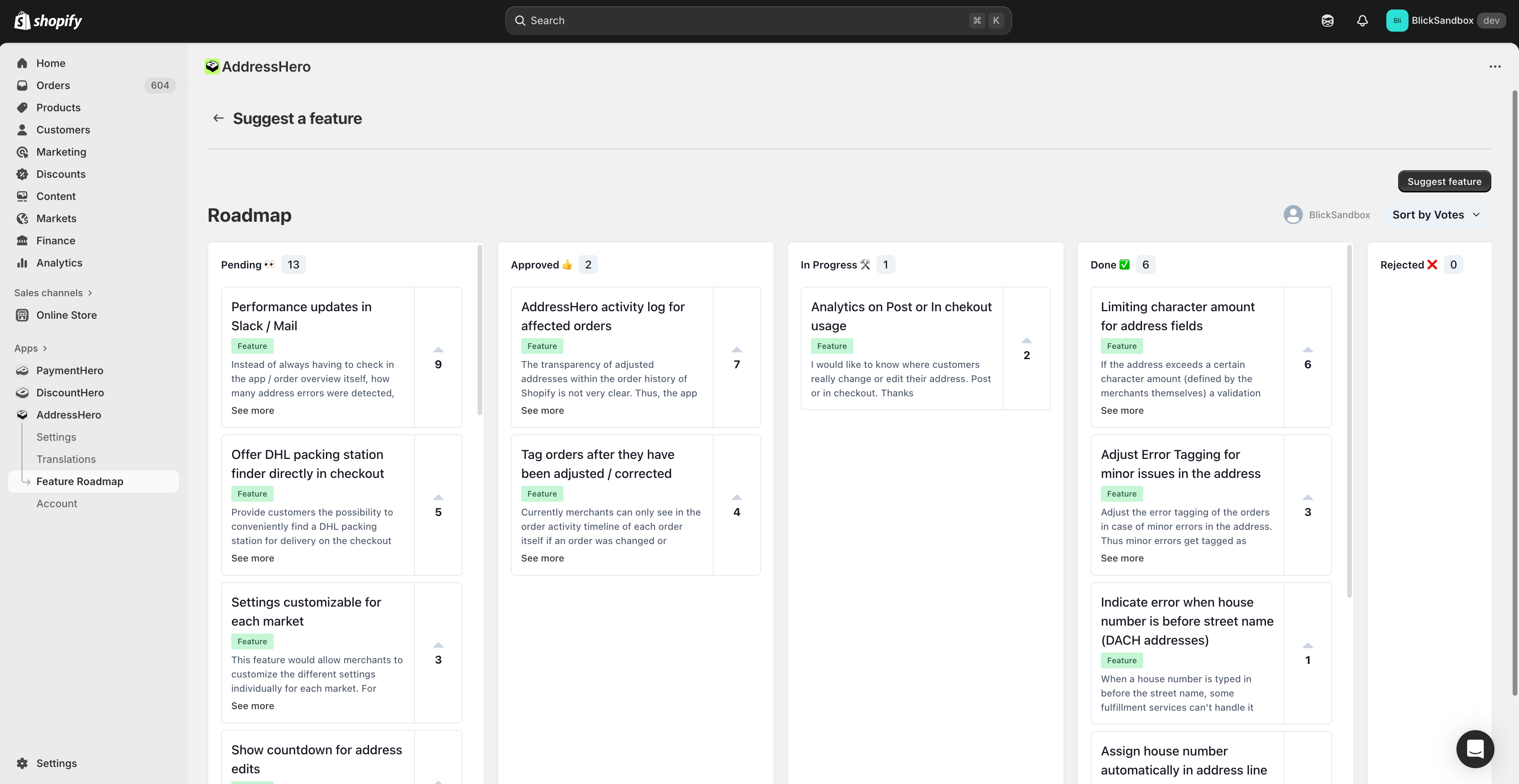Screen dimensions: 1519x784
Task: Click the Settings gear icon
Action: click(23, 763)
